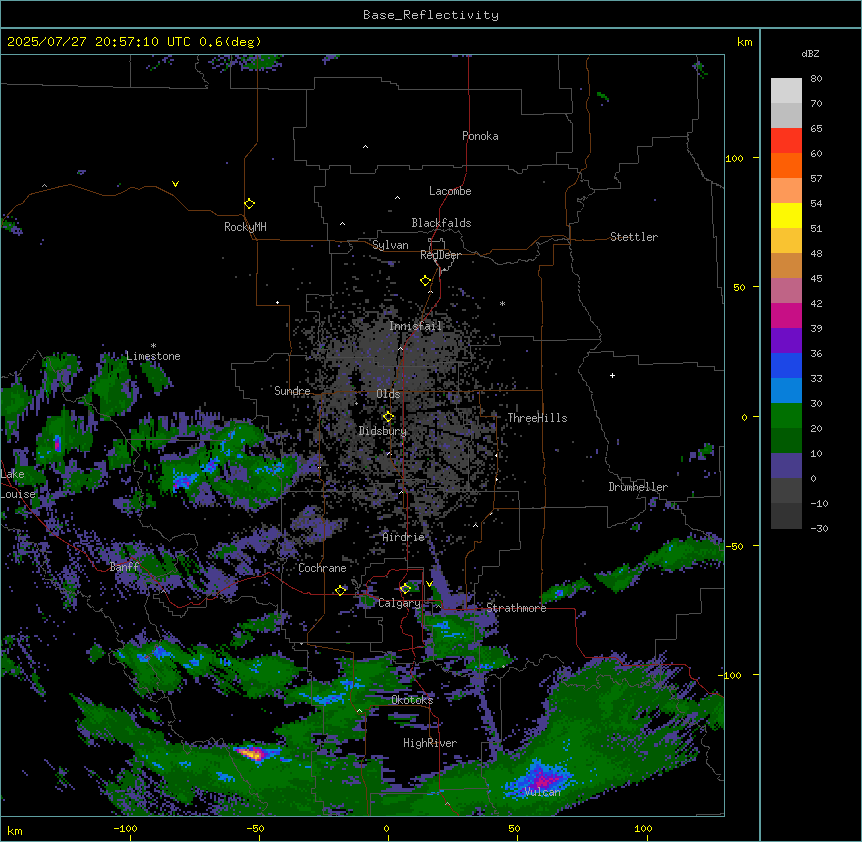The width and height of the screenshot is (862, 842).
Task: Click the RedDeer city label
Action: point(440,255)
